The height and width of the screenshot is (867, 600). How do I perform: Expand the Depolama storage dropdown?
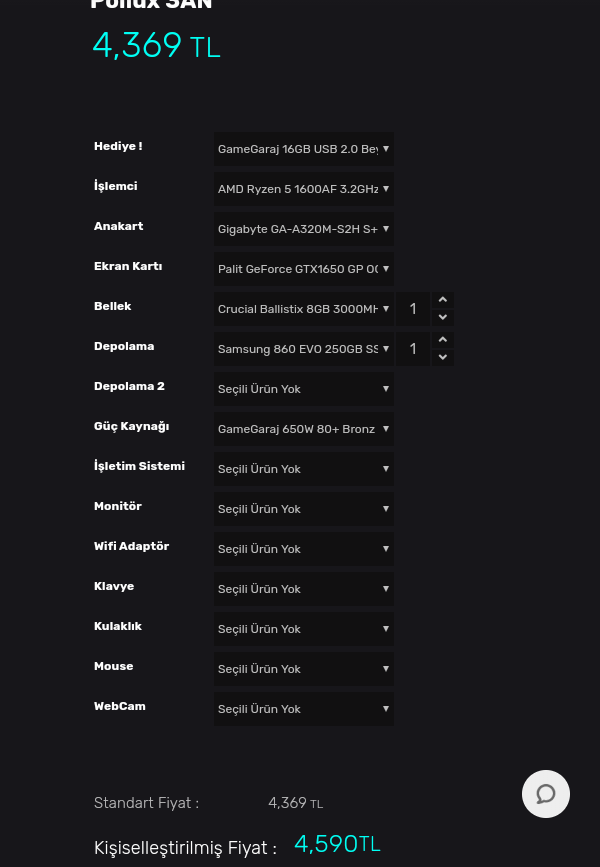coord(303,349)
